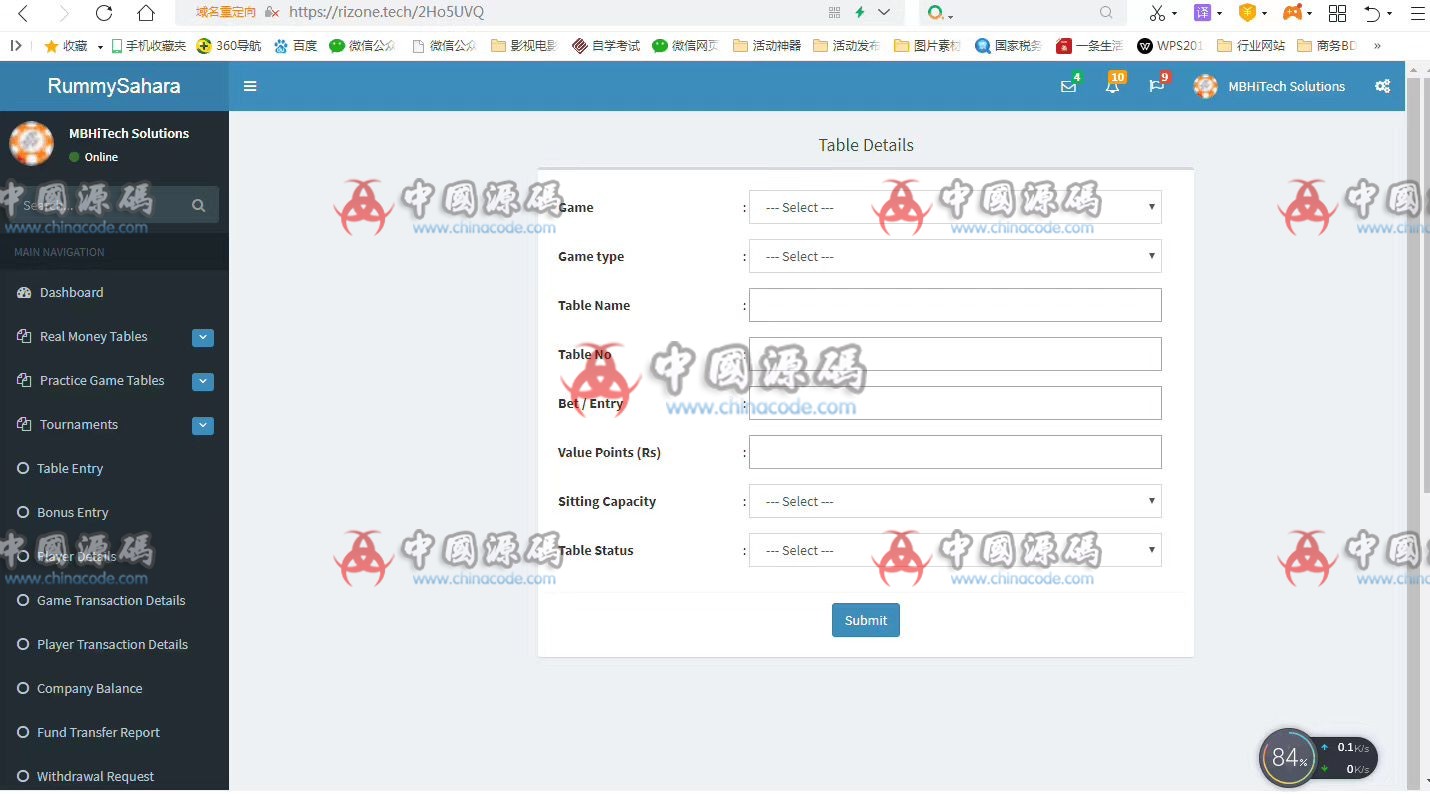Viewport: 1430px width, 794px height.
Task: Click the scissors screenshot tool icon
Action: [1156, 13]
